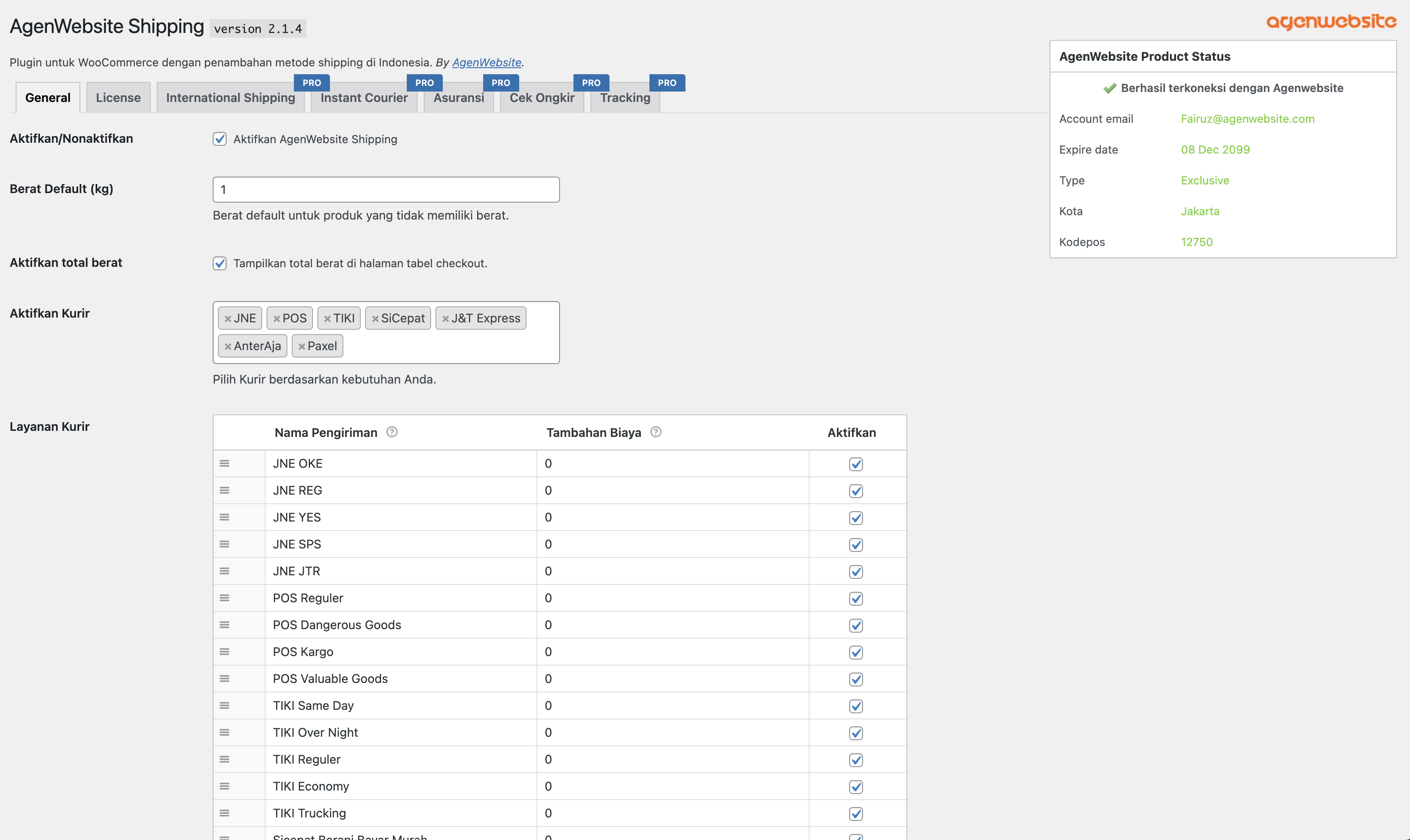The width and height of the screenshot is (1410, 840).
Task: Open the Cek Ongkir tab
Action: (542, 97)
